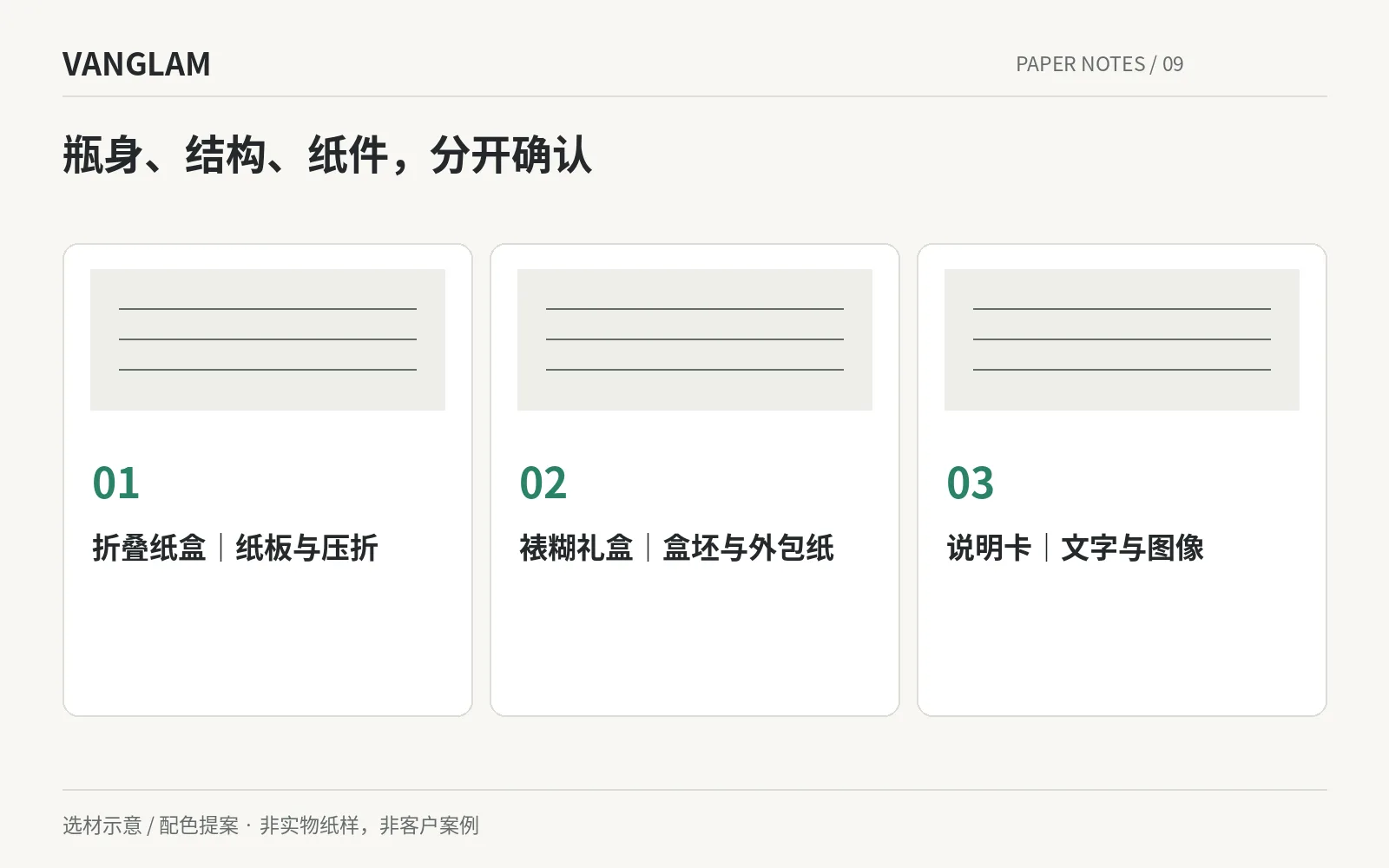The height and width of the screenshot is (868, 1389).
Task: Select the 说明卡 card title
Action: 989,548
